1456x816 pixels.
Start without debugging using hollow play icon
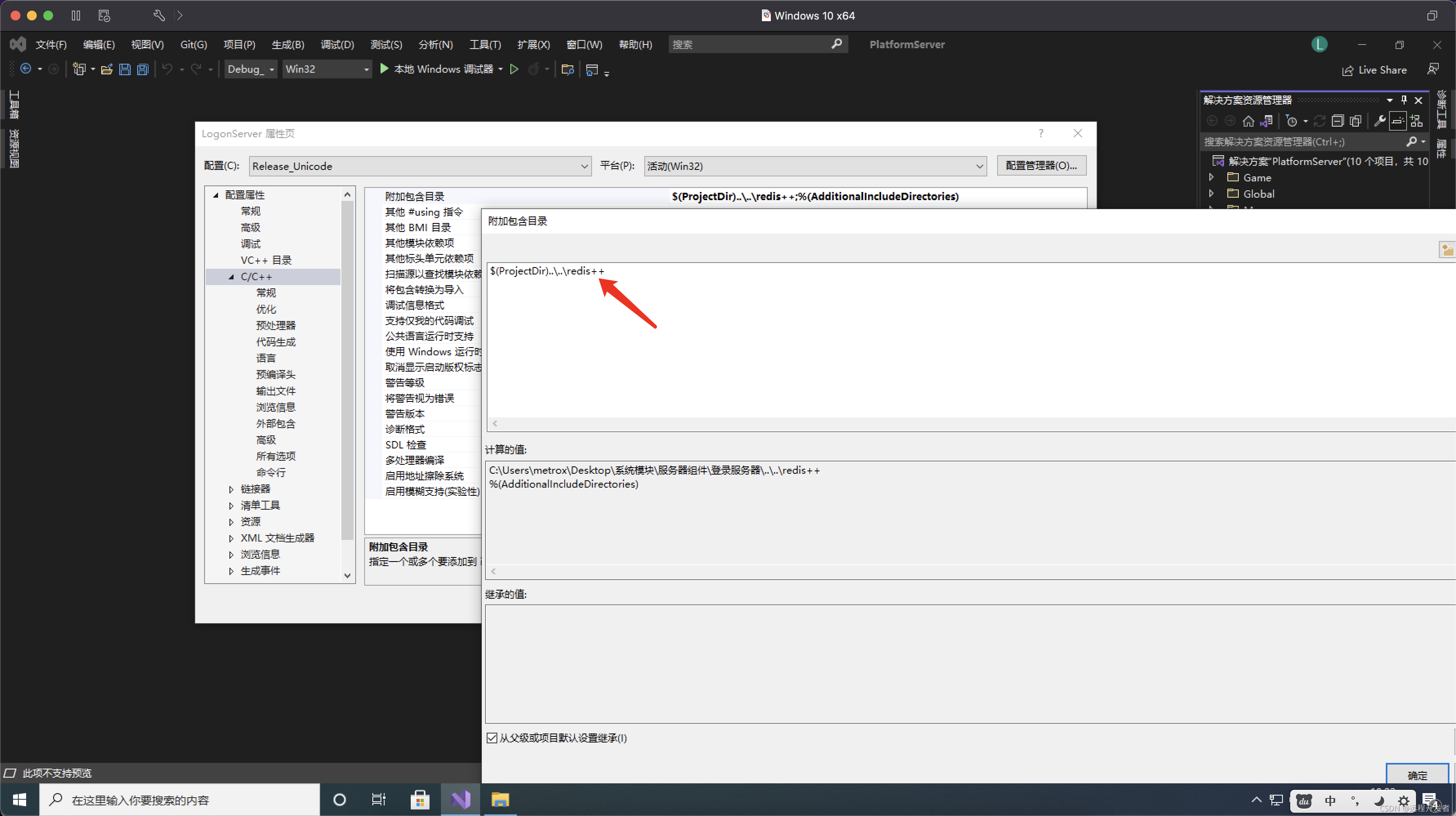tap(514, 69)
